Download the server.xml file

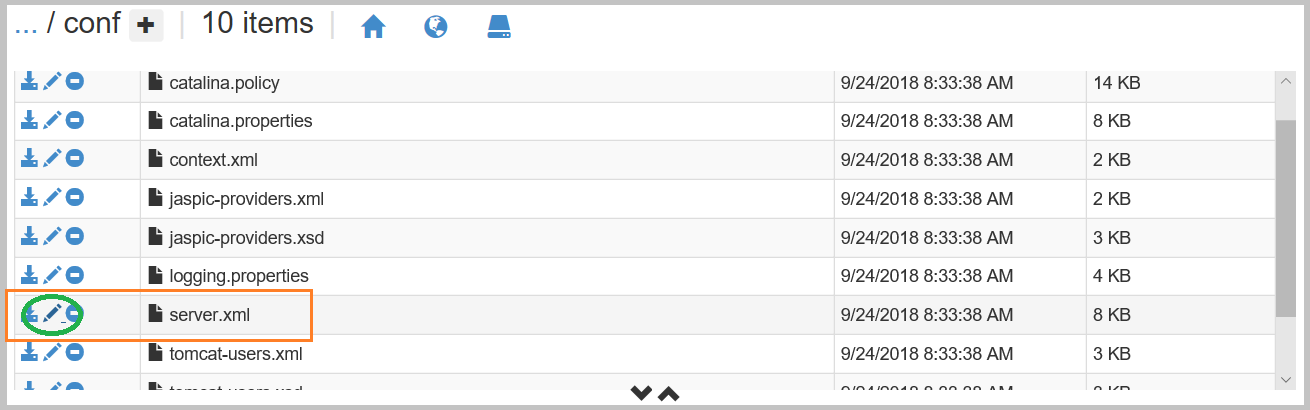click(30, 314)
